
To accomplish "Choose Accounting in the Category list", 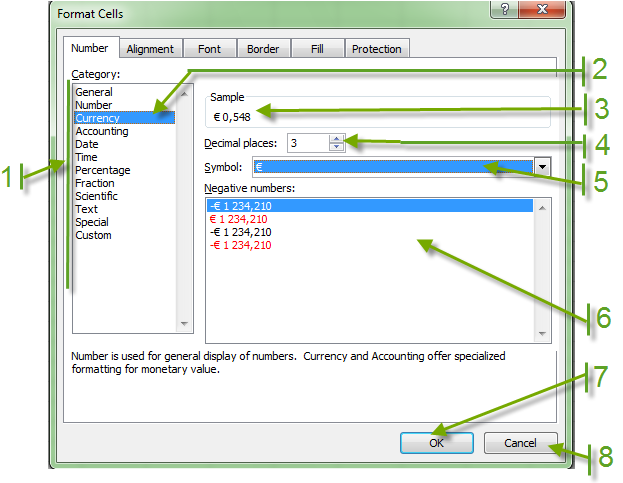I will pyautogui.click(x=101, y=131).
